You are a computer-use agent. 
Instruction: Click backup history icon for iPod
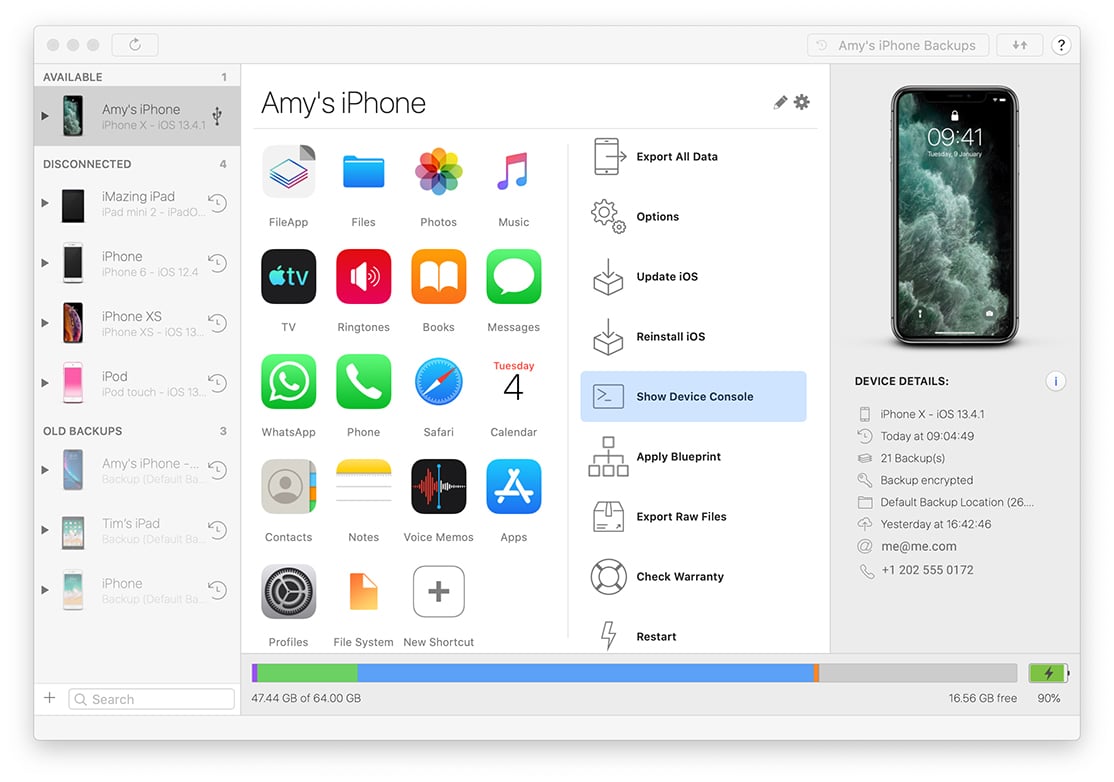(217, 383)
